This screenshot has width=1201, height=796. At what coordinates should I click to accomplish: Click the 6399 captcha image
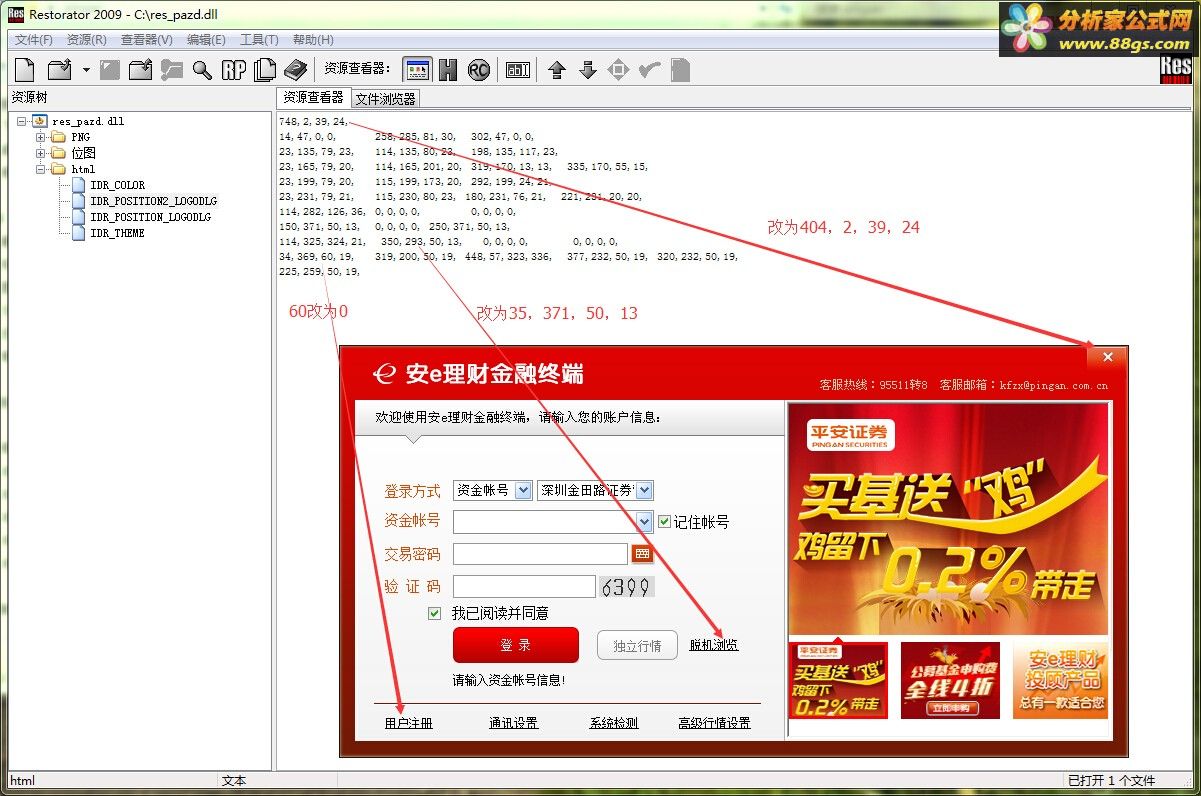click(x=627, y=586)
